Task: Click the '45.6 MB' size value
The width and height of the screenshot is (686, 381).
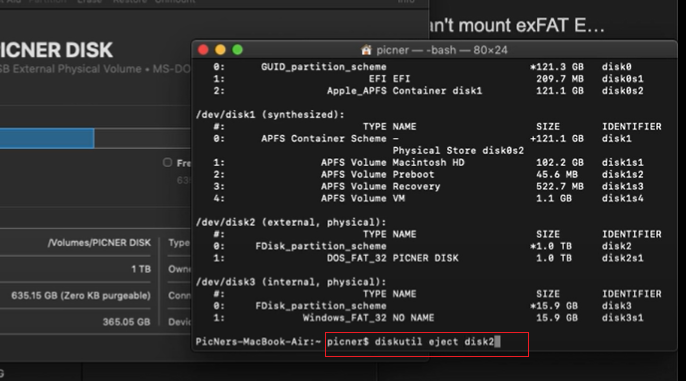Action: click(557, 175)
